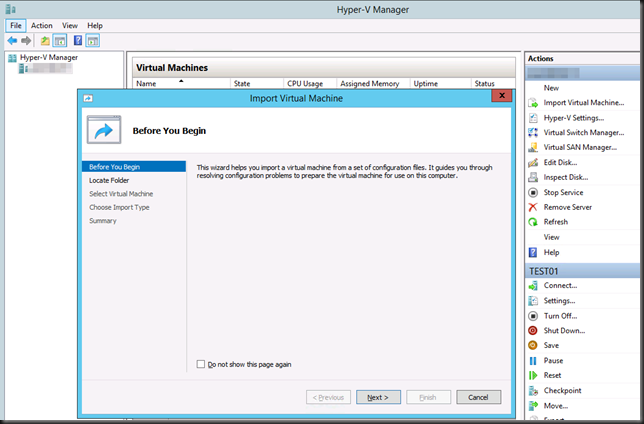Image resolution: width=644 pixels, height=424 pixels.
Task: Click Reset icon under TEST01
Action: click(x=533, y=376)
